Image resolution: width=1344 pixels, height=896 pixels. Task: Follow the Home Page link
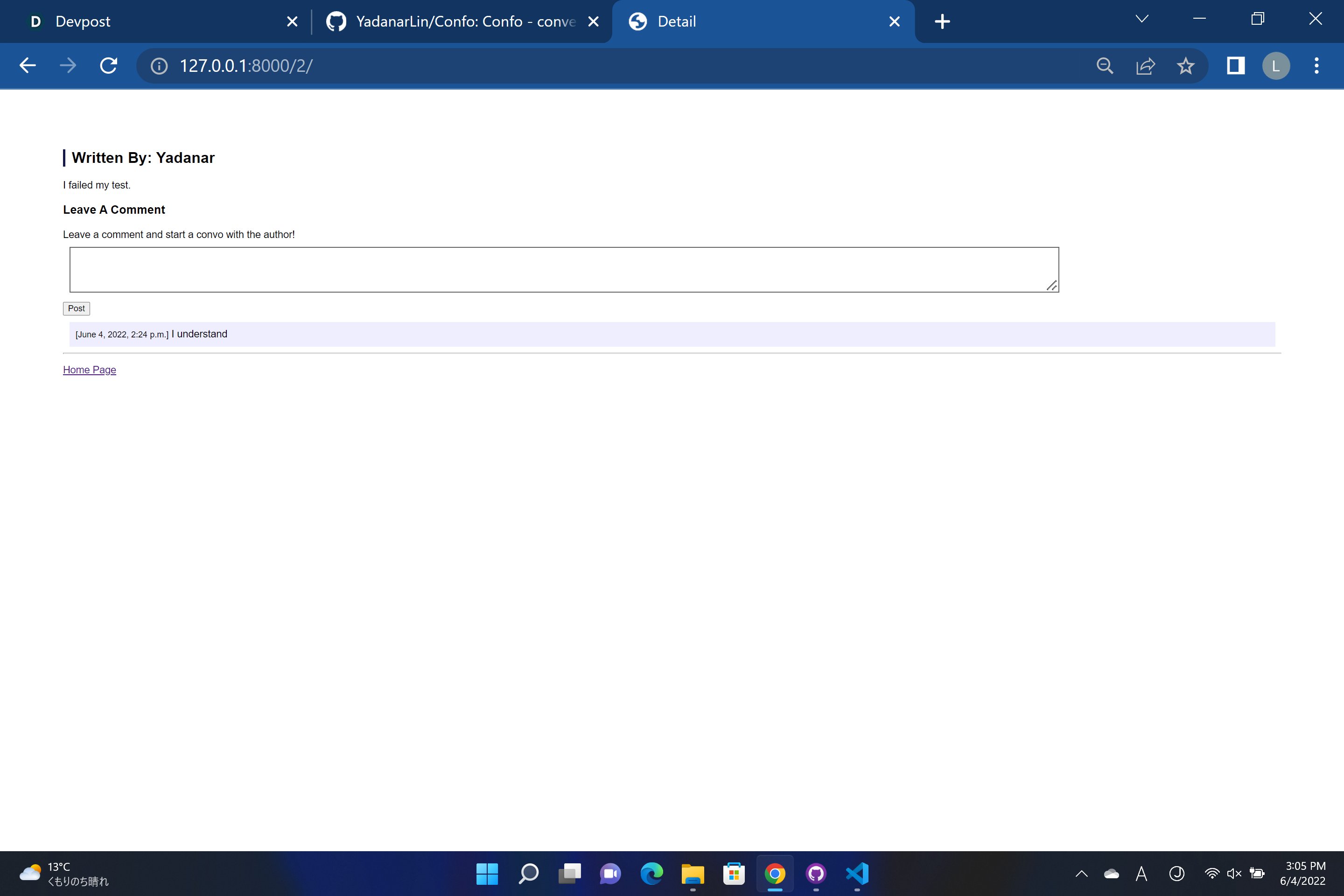89,370
